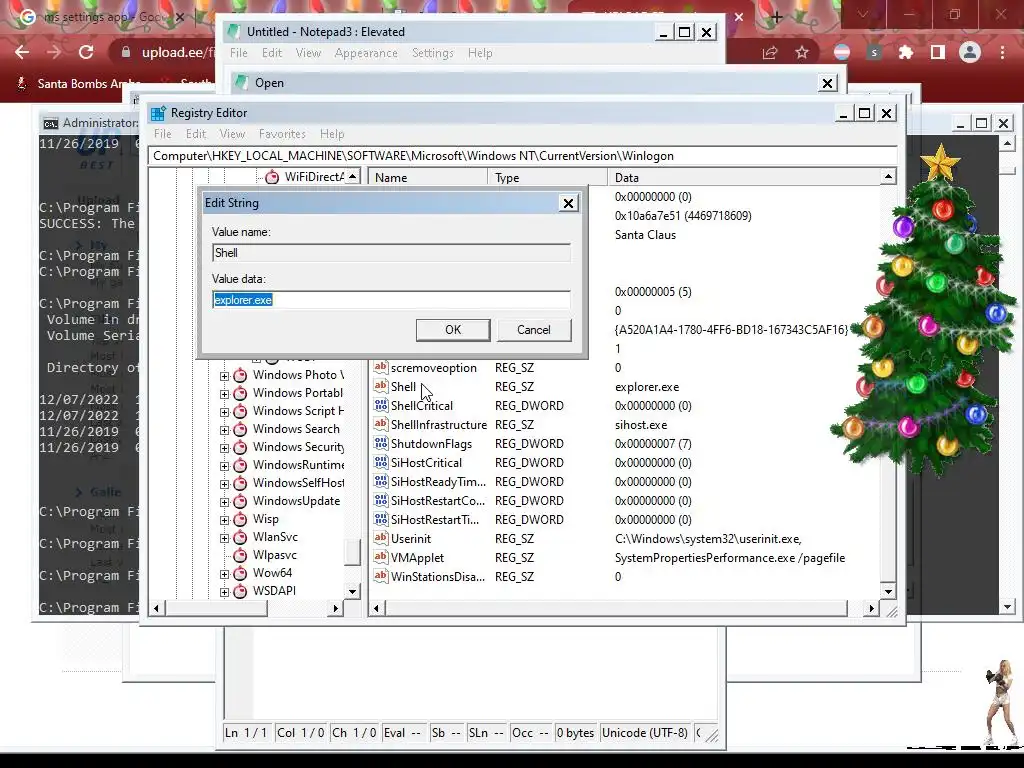Viewport: 1024px width, 768px height.
Task: Open Chrome three-dot menu
Action: pos(1002,52)
